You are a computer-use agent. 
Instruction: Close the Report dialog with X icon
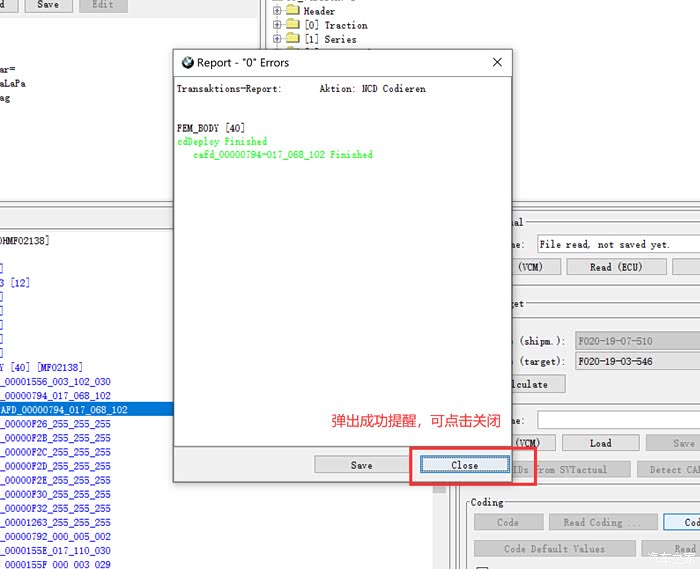[497, 62]
